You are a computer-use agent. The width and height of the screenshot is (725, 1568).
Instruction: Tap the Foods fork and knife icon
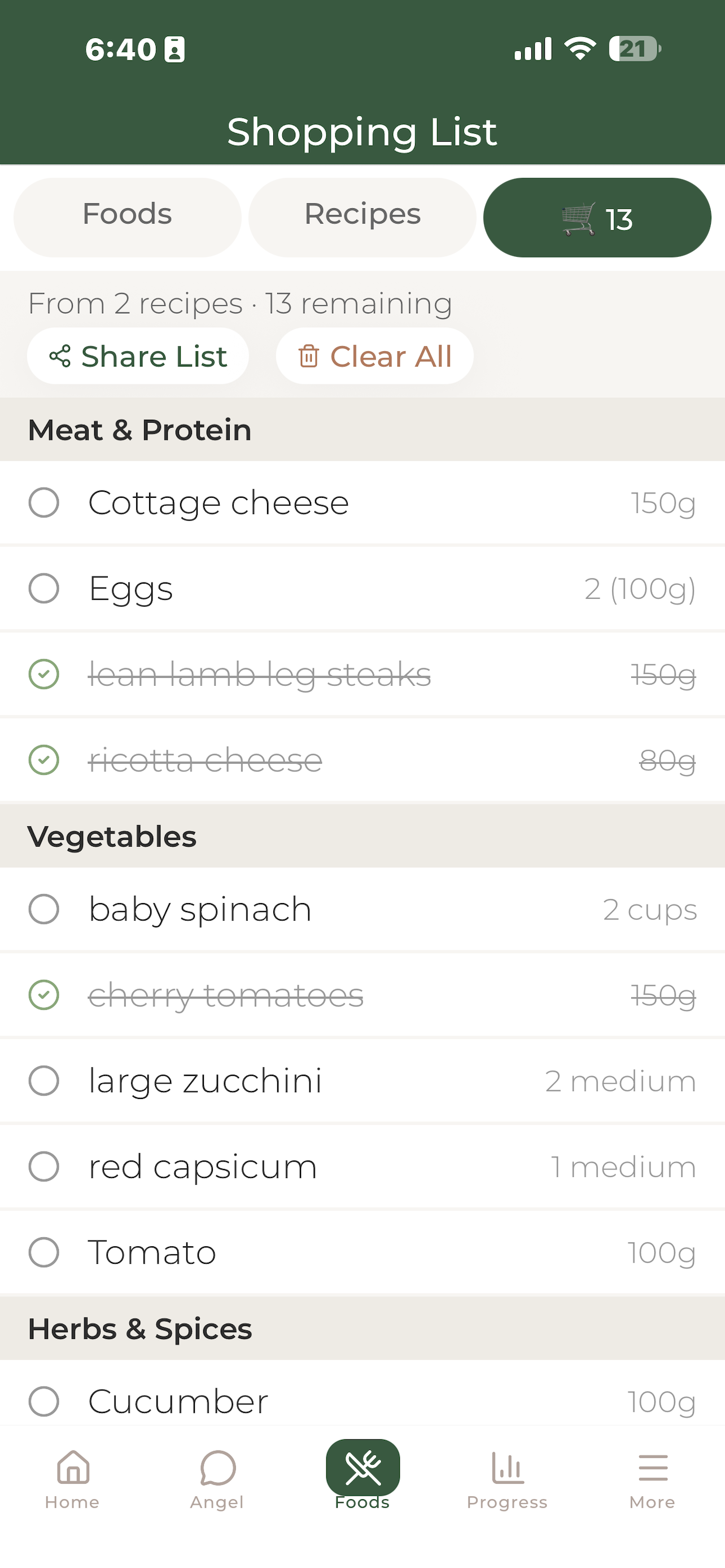(363, 1467)
